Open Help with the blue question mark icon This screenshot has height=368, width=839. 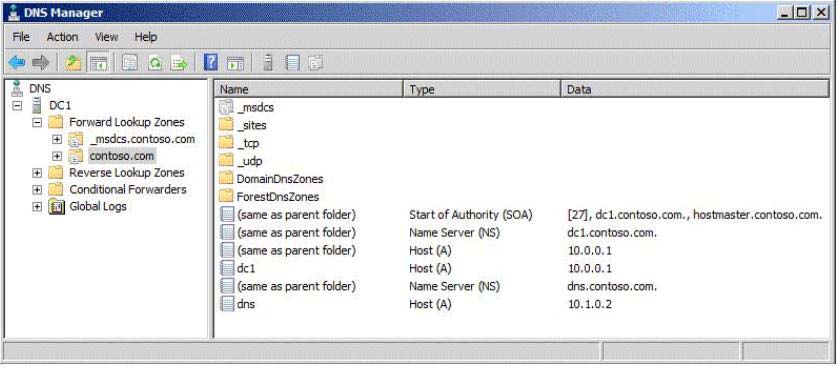[211, 63]
